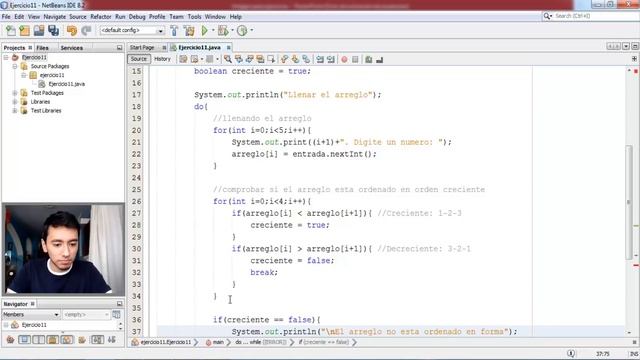This screenshot has width=640, height=360.
Task: Open the Refactor menu
Action: coord(101,17)
